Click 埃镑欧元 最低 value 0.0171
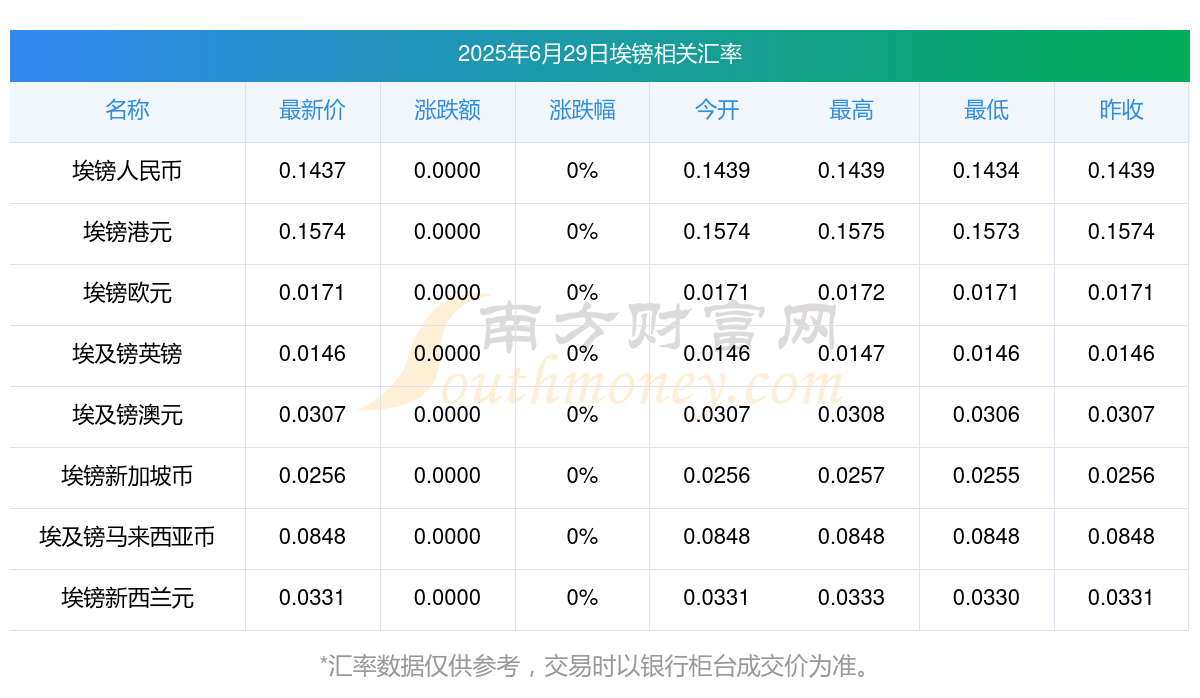Image resolution: width=1200 pixels, height=698 pixels. pos(986,293)
